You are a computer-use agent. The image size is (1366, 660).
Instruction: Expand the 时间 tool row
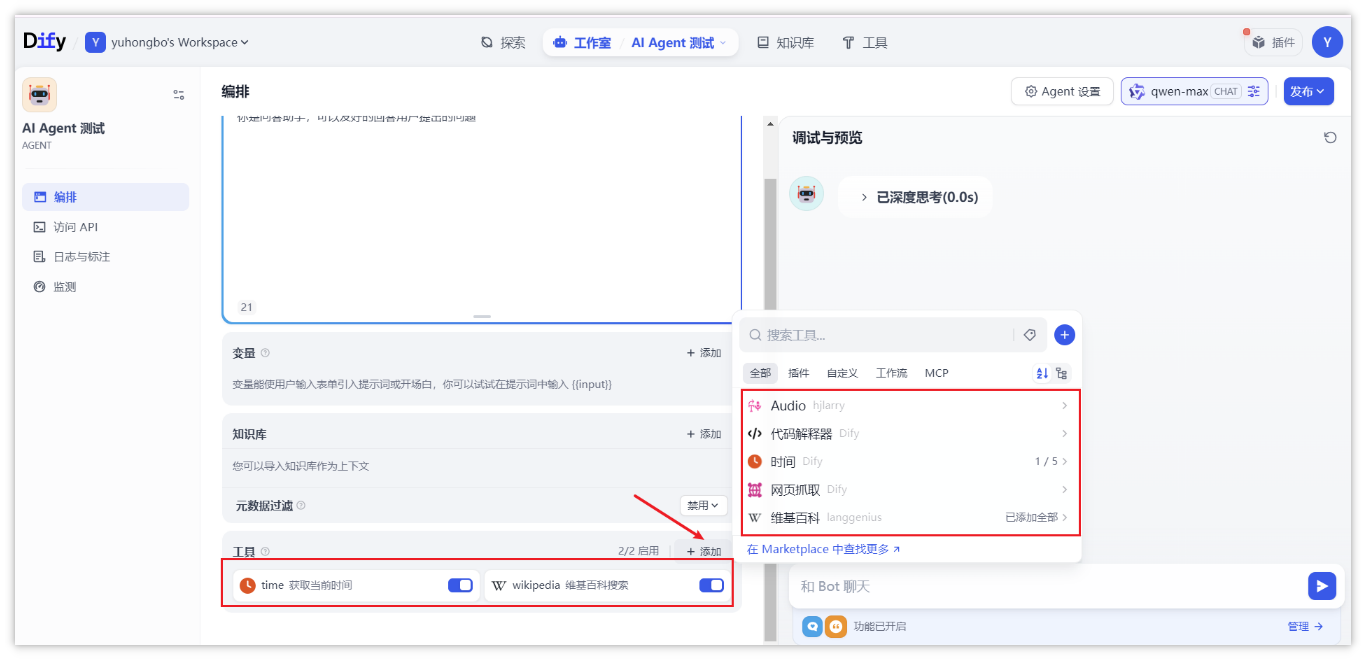pos(910,462)
